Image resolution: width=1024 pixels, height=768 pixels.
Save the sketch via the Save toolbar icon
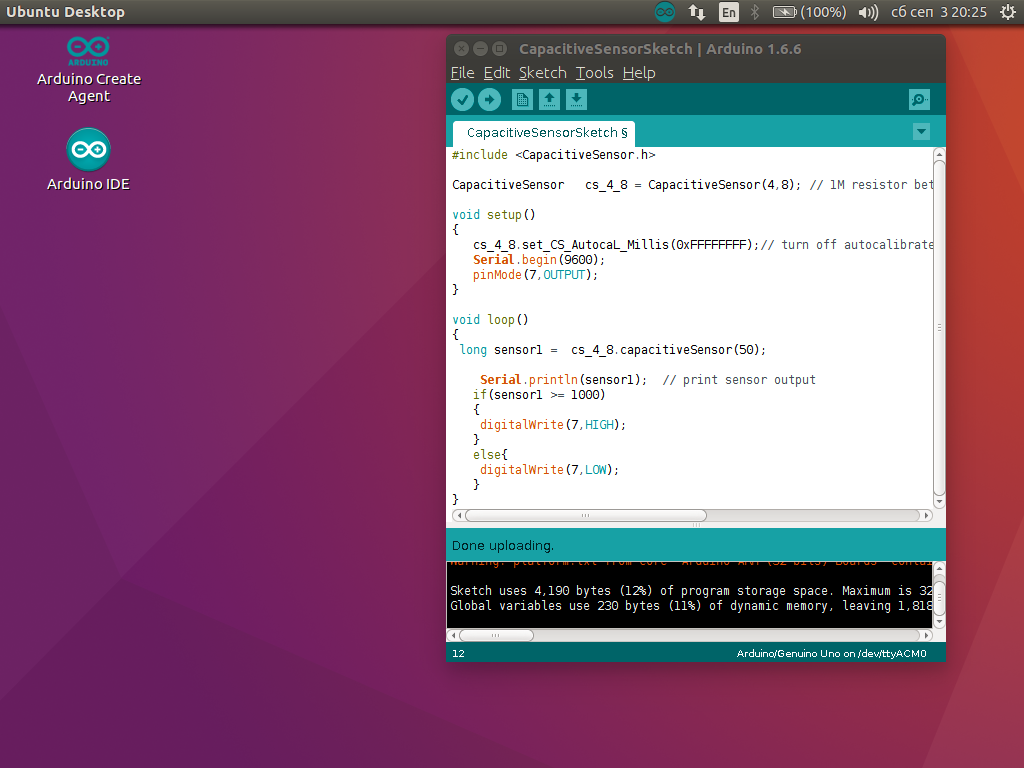pyautogui.click(x=575, y=99)
